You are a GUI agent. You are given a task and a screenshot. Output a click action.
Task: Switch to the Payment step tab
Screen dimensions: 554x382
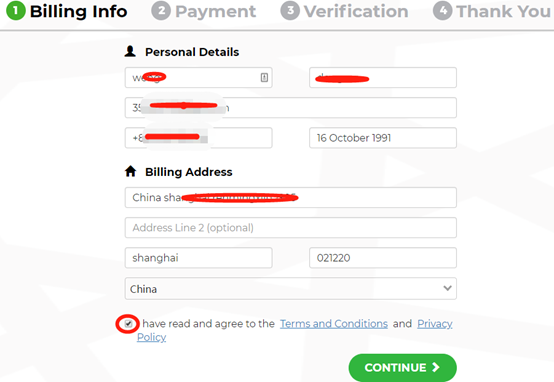[x=204, y=11]
